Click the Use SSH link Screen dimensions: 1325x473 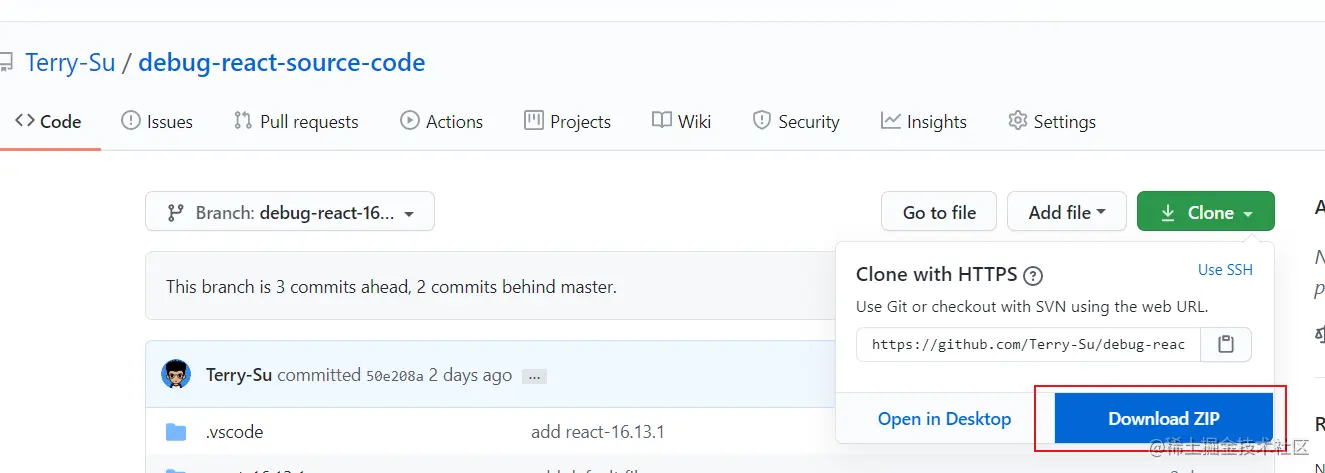point(1225,270)
